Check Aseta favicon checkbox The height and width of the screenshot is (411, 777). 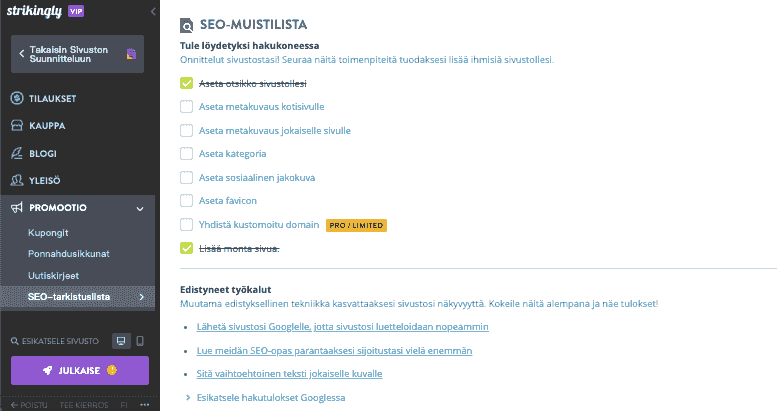tap(186, 201)
